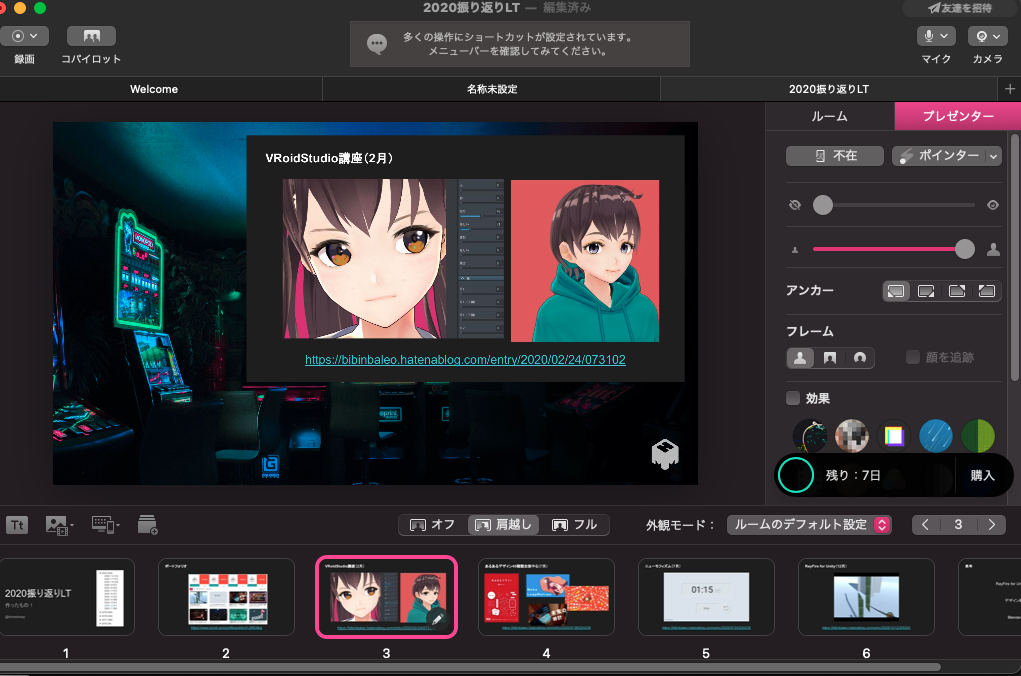Enable the 効果 checkbox

point(792,398)
